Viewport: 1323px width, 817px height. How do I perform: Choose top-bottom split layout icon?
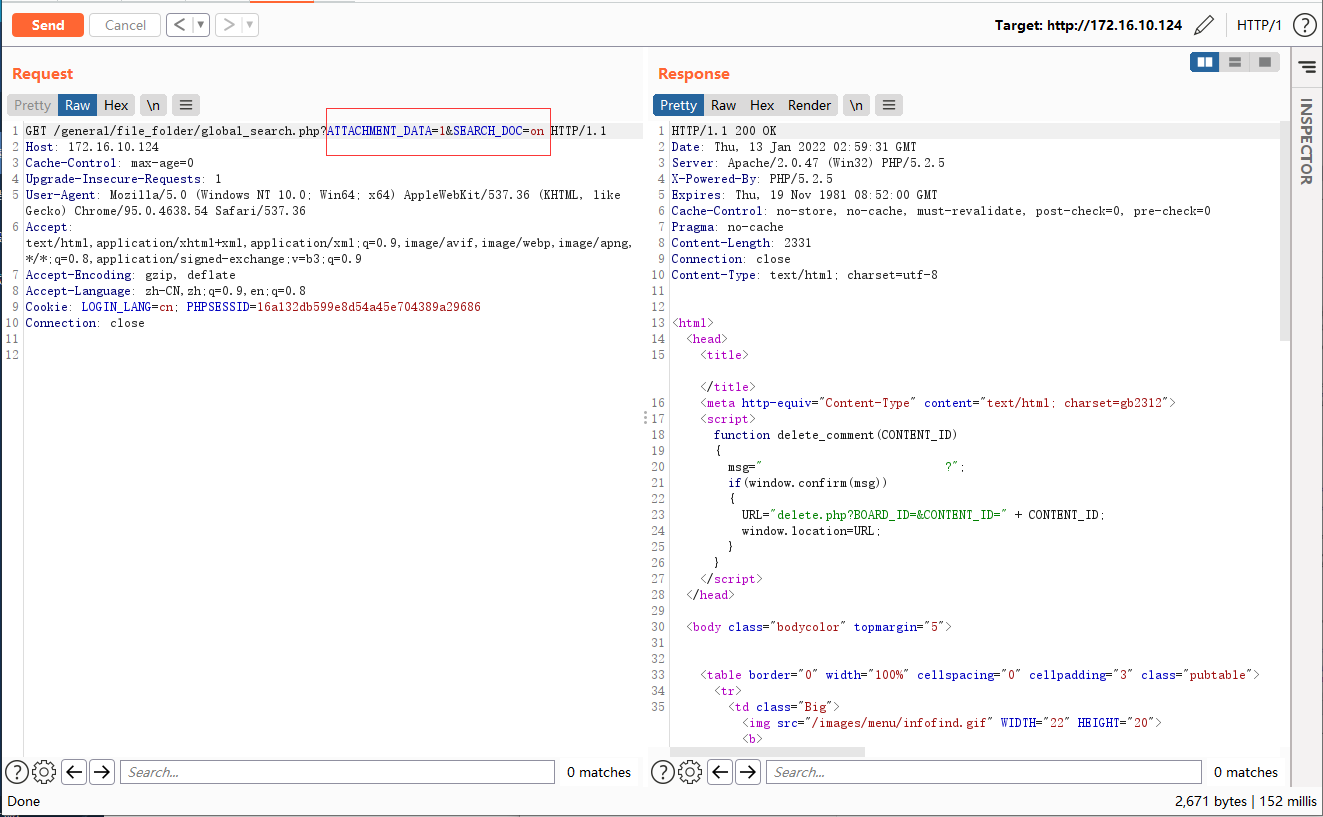[1235, 62]
